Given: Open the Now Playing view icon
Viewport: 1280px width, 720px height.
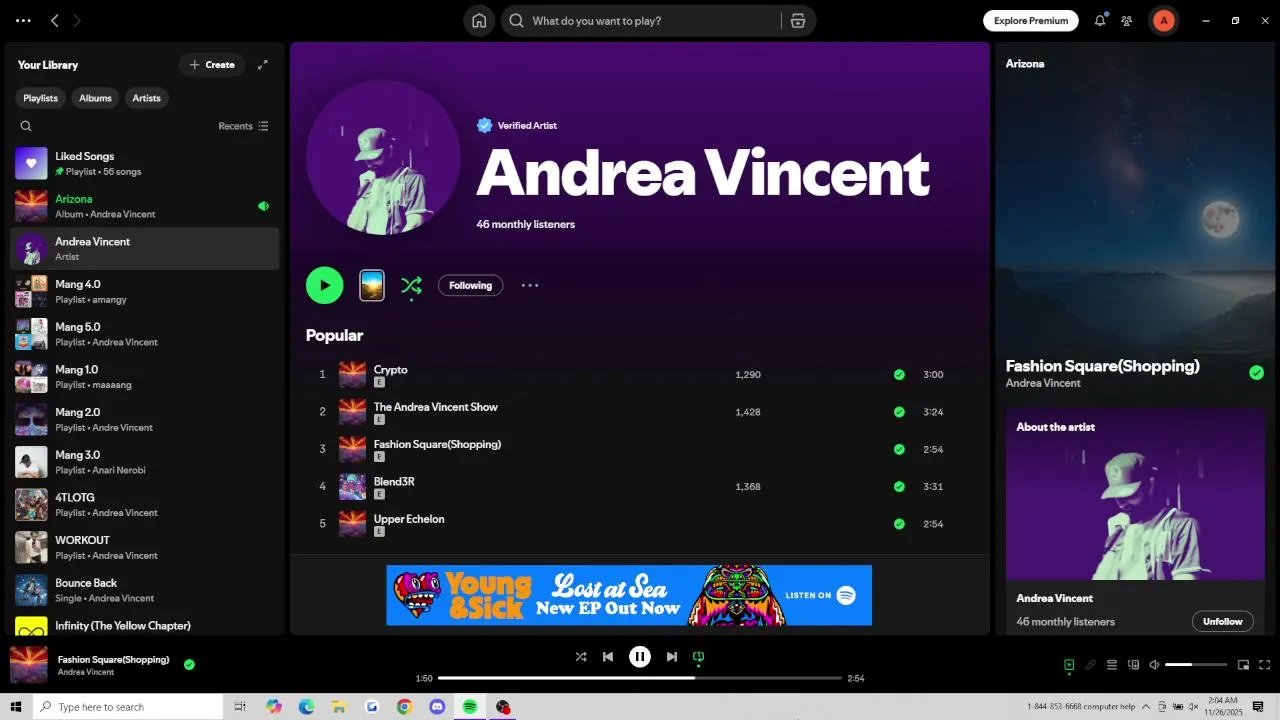Looking at the screenshot, I should pyautogui.click(x=1069, y=665).
